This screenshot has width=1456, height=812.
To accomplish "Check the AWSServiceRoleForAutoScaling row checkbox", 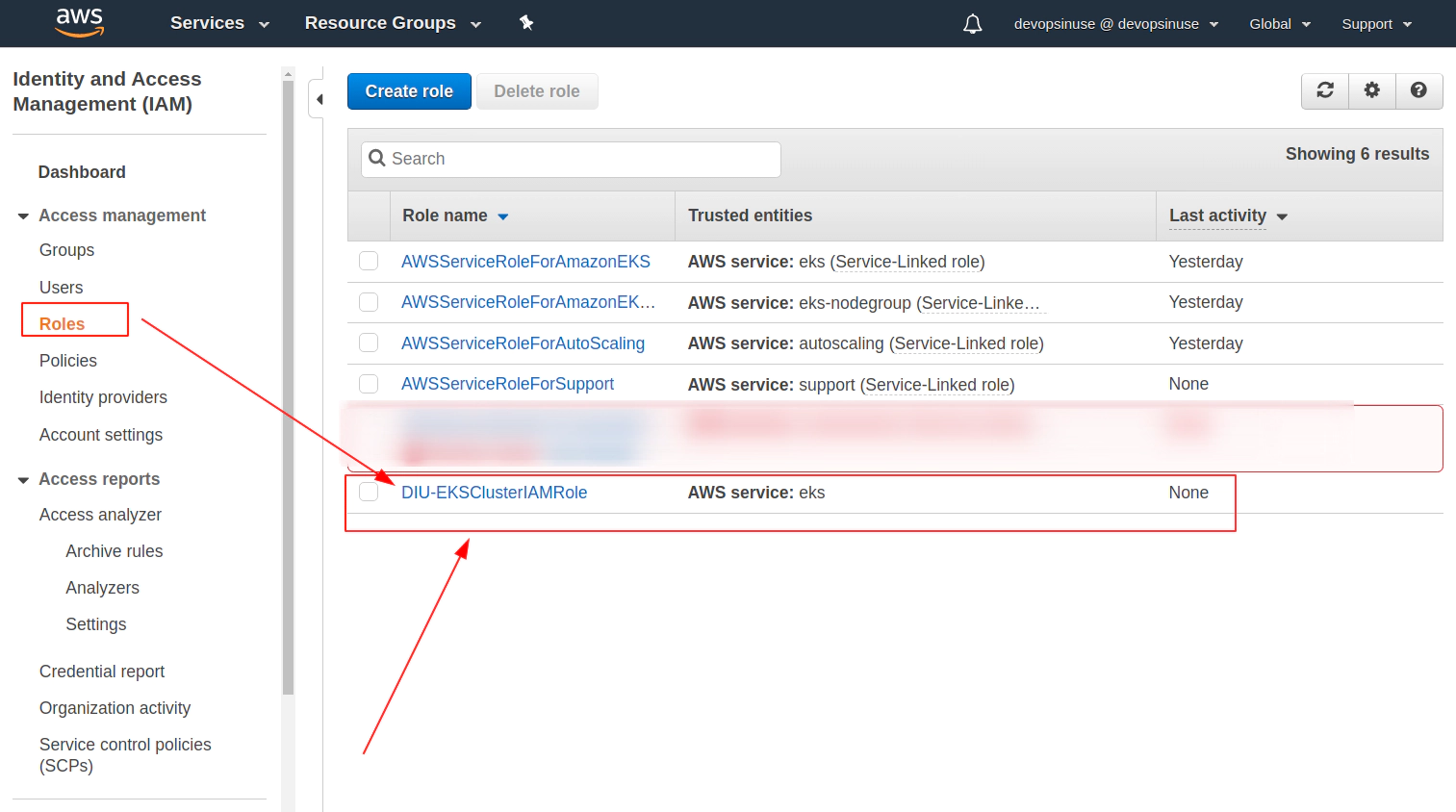I will tap(369, 343).
